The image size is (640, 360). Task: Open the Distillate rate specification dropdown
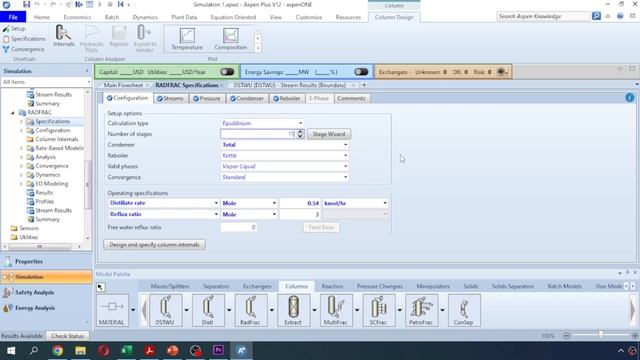point(216,203)
